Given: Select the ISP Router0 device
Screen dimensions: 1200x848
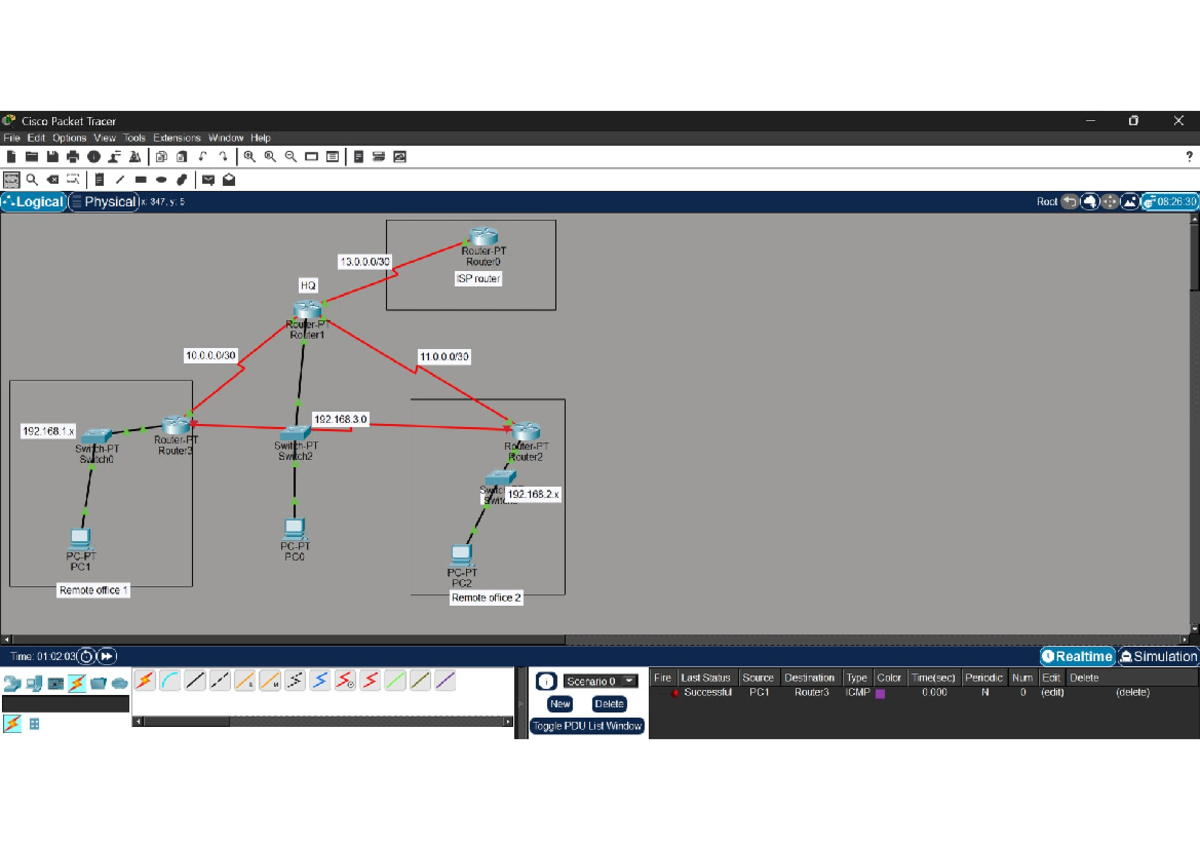Looking at the screenshot, I should coord(484,238).
